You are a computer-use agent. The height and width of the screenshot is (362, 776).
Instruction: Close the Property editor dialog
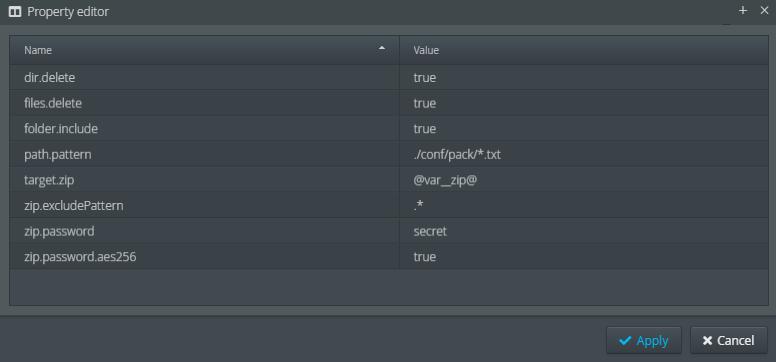click(x=764, y=10)
